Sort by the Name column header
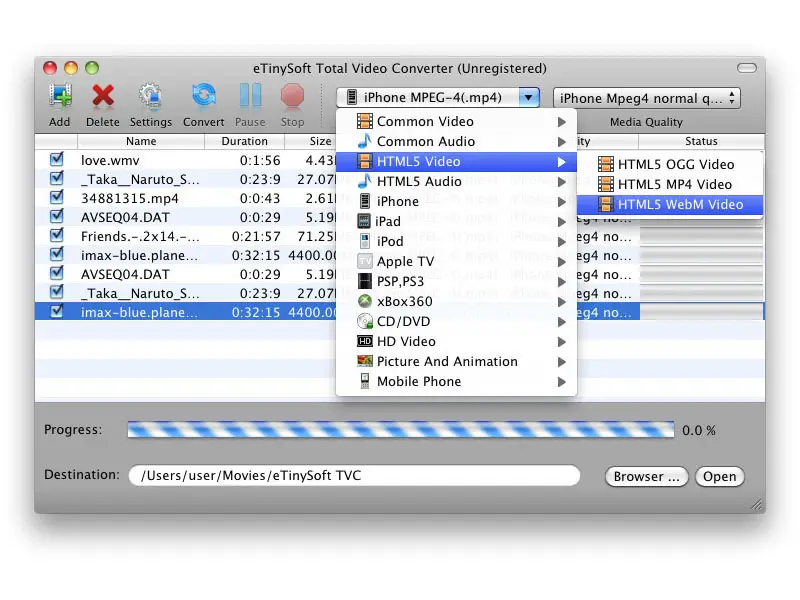This screenshot has width=800, height=600. 141,141
